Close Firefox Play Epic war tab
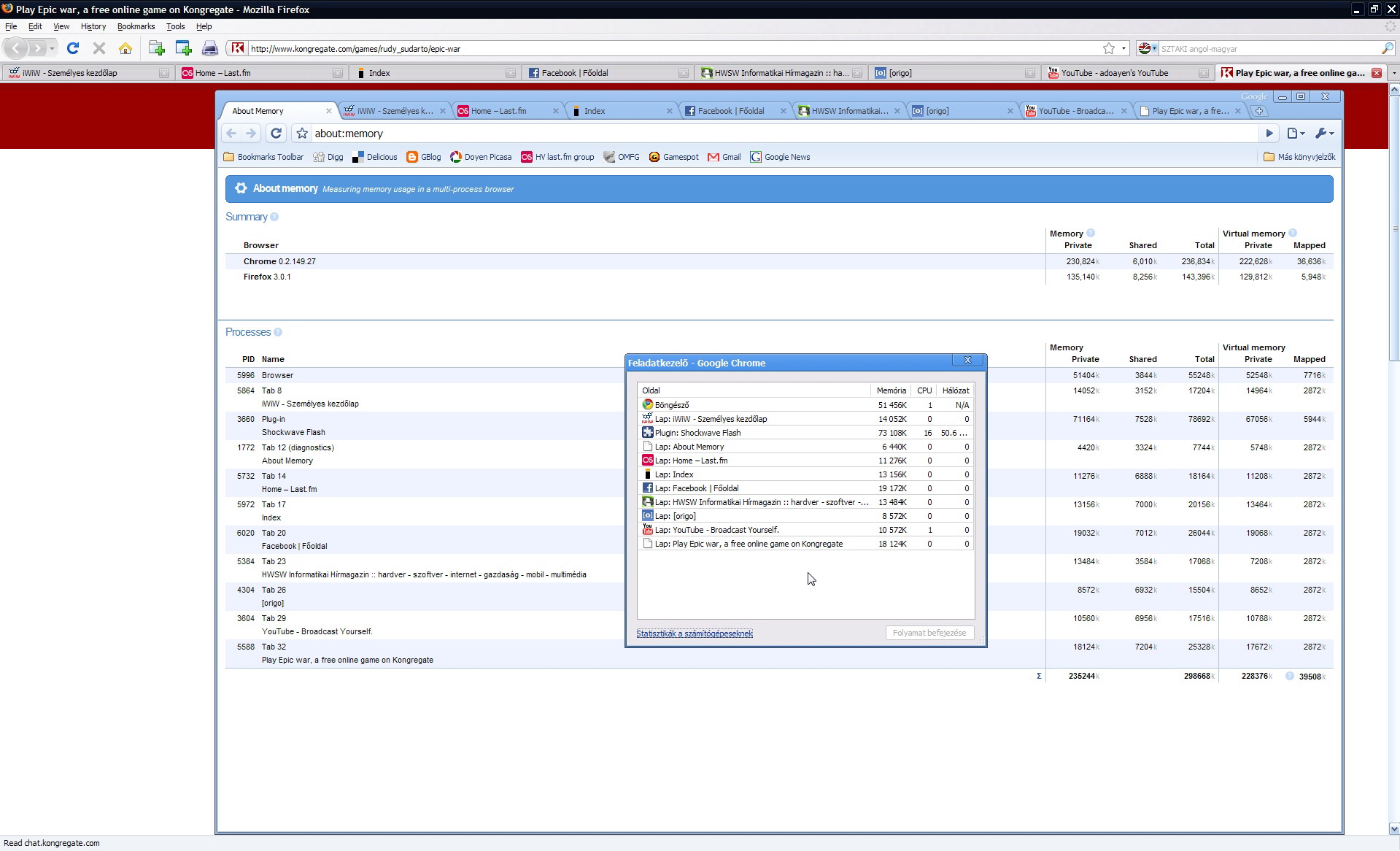This screenshot has width=1400, height=851. [x=1376, y=73]
